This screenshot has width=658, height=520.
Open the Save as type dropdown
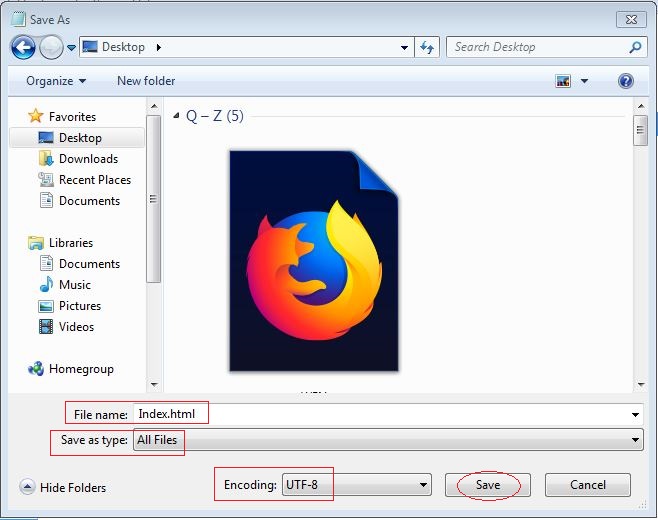[388, 439]
